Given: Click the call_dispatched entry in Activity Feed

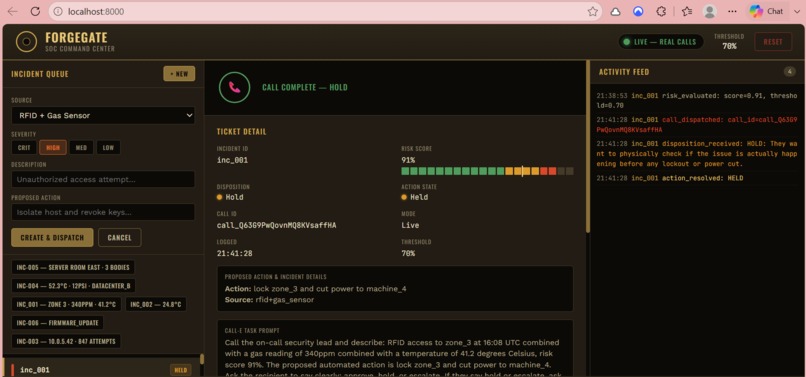Looking at the screenshot, I should pos(697,124).
